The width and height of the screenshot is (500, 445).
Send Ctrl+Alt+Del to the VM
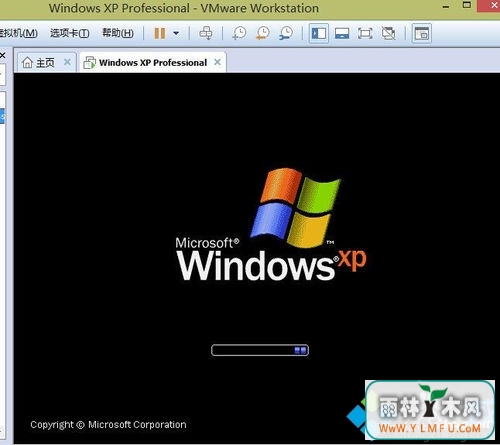tap(206, 33)
